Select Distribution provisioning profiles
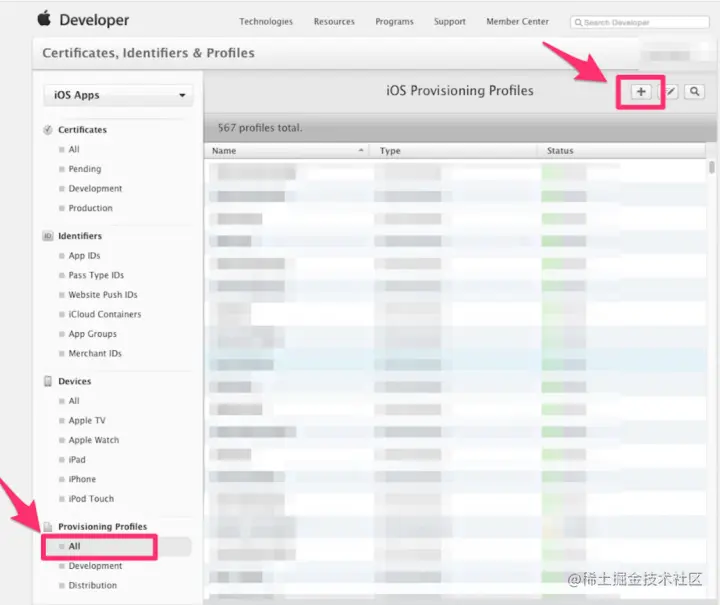 (x=92, y=585)
